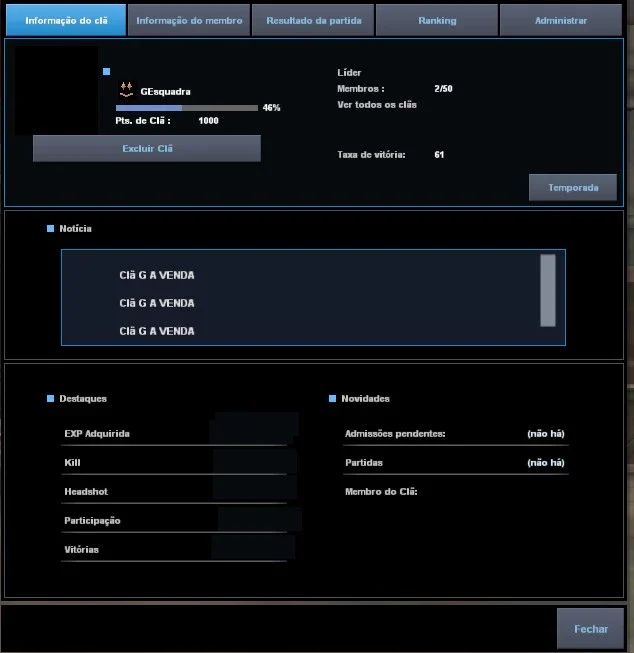
Task: Click the blue square marker beside clan logo
Action: click(107, 72)
